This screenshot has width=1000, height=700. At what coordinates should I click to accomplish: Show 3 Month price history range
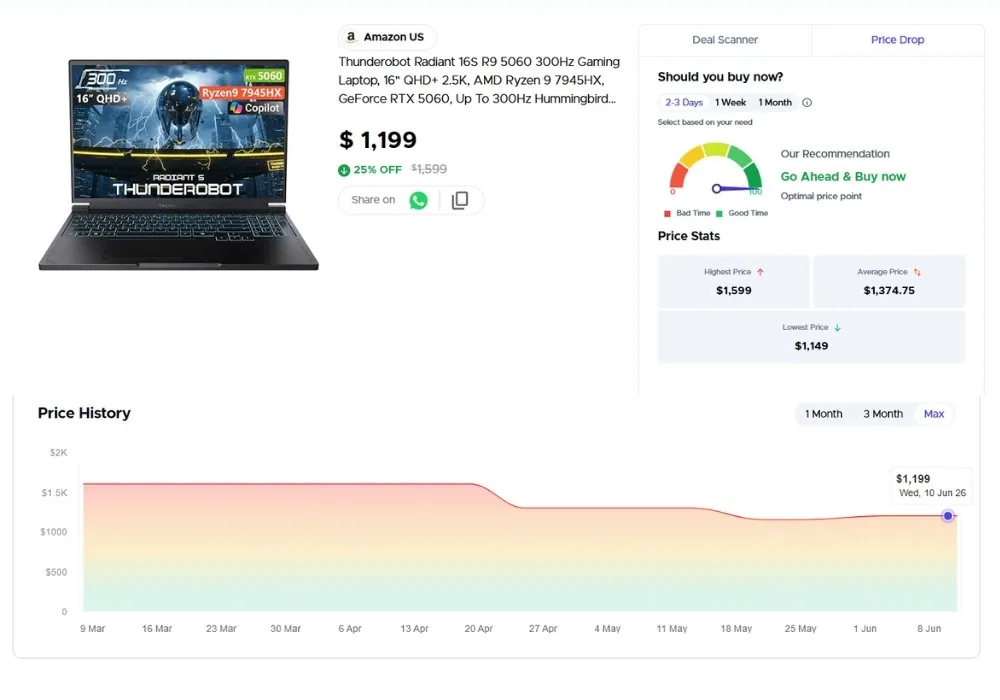[883, 414]
